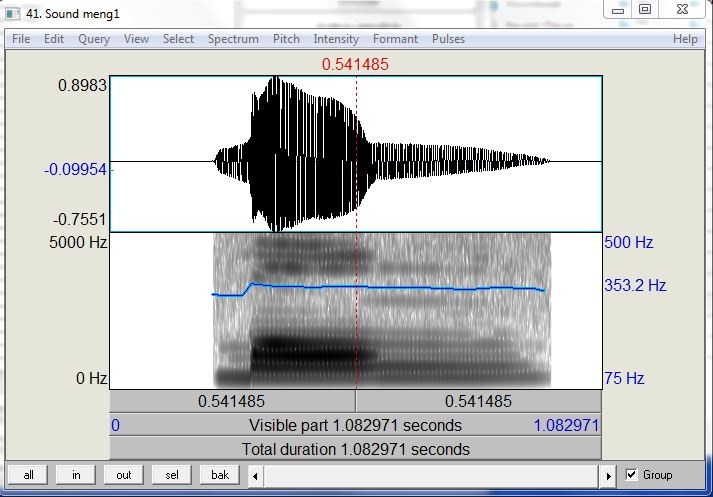This screenshot has height=497, width=713.
Task: Click the -0.09954 amplitude value label
Action: [76, 170]
